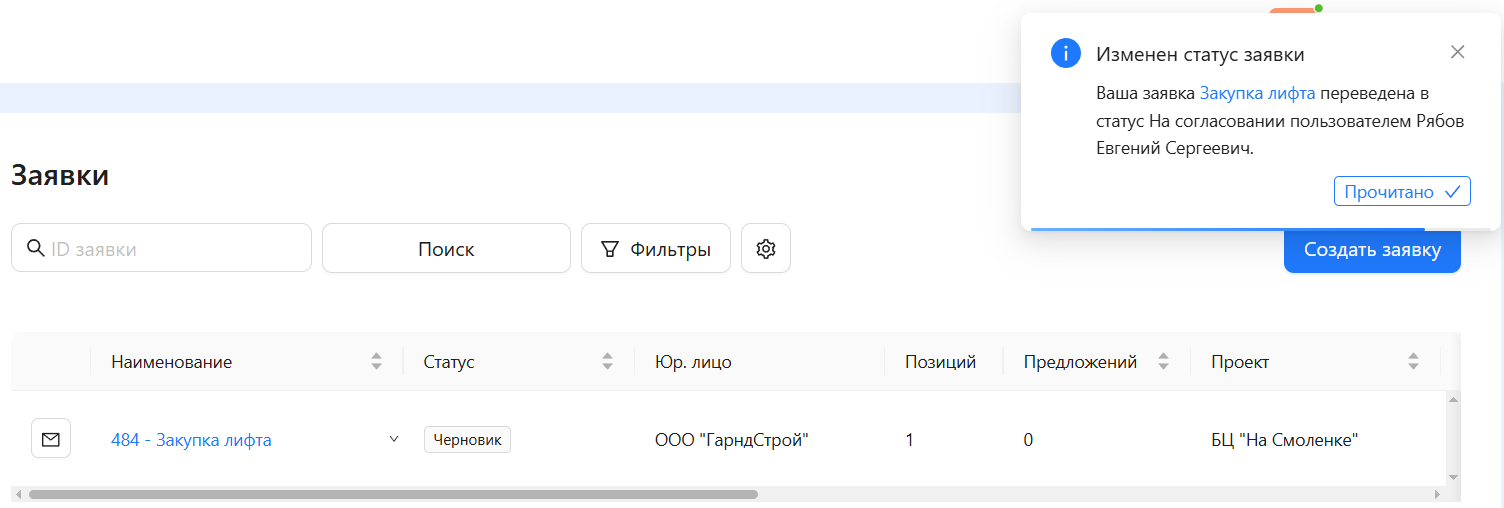
Task: Click the horizontal scrollbar right arrow
Action: tap(1438, 494)
